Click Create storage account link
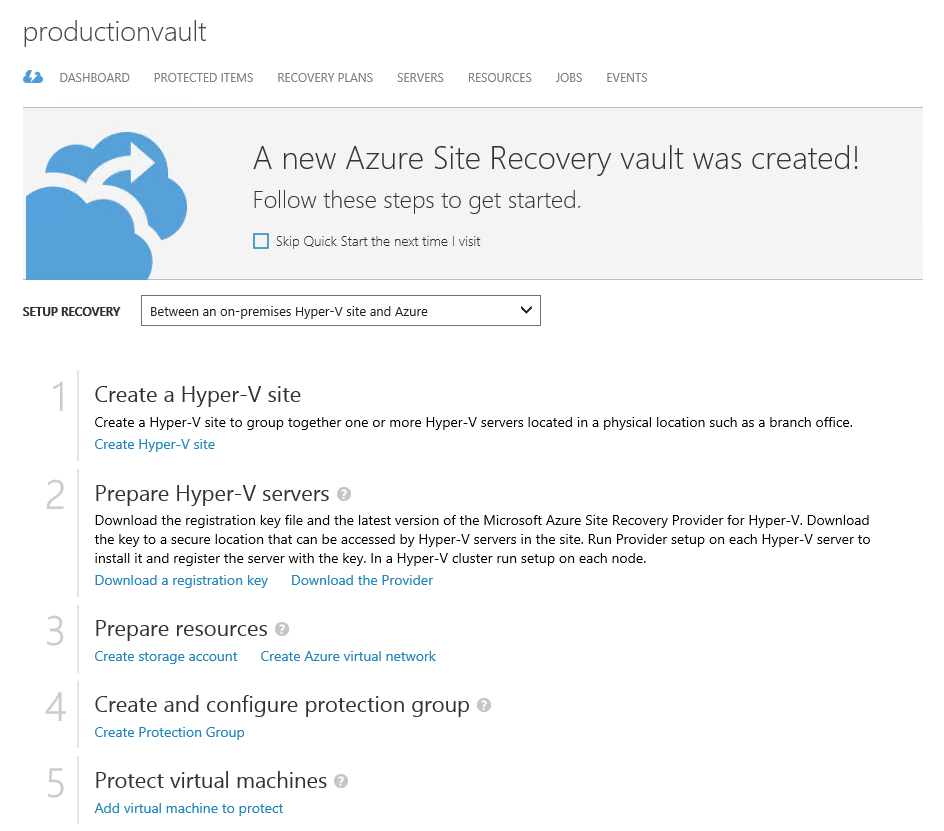 pyautogui.click(x=166, y=656)
